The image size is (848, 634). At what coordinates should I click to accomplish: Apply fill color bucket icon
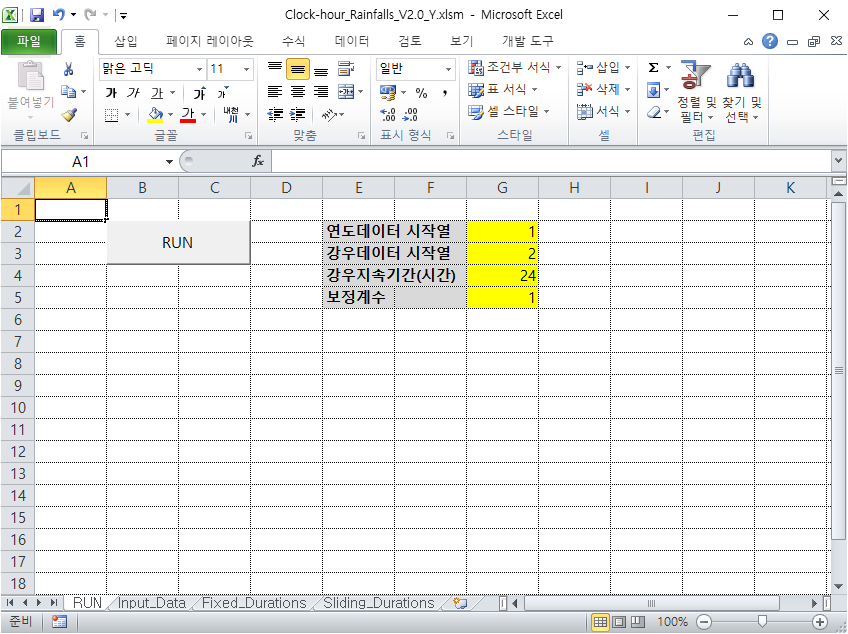(x=155, y=115)
